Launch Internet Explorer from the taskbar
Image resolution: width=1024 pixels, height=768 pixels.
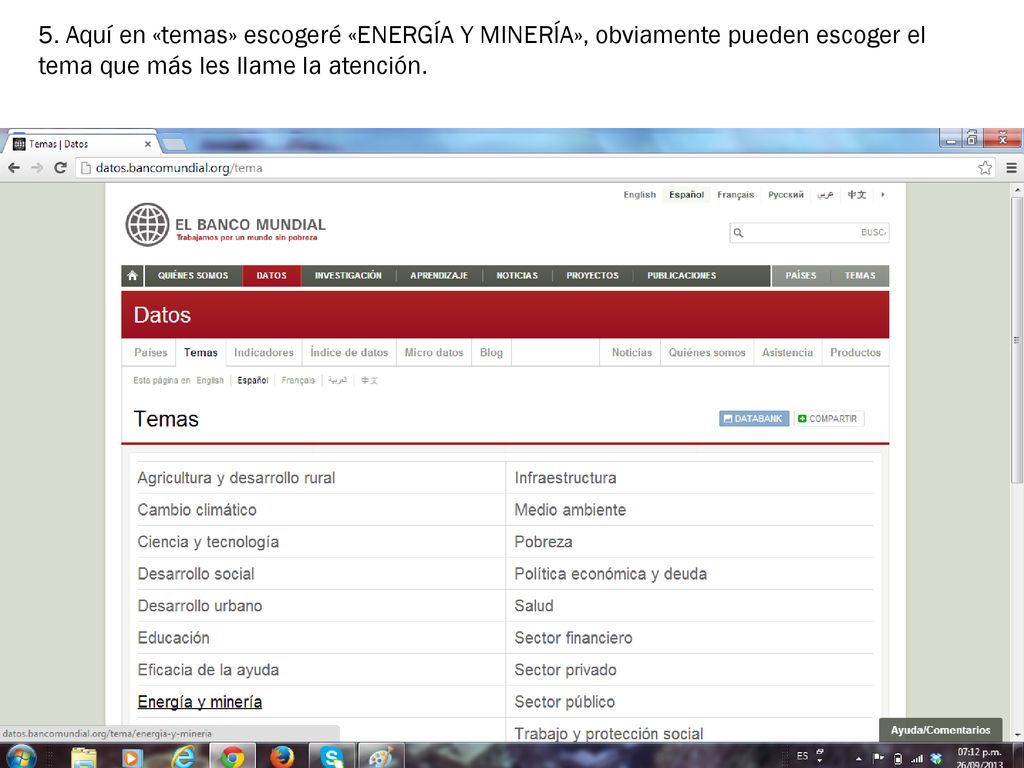pos(183,757)
